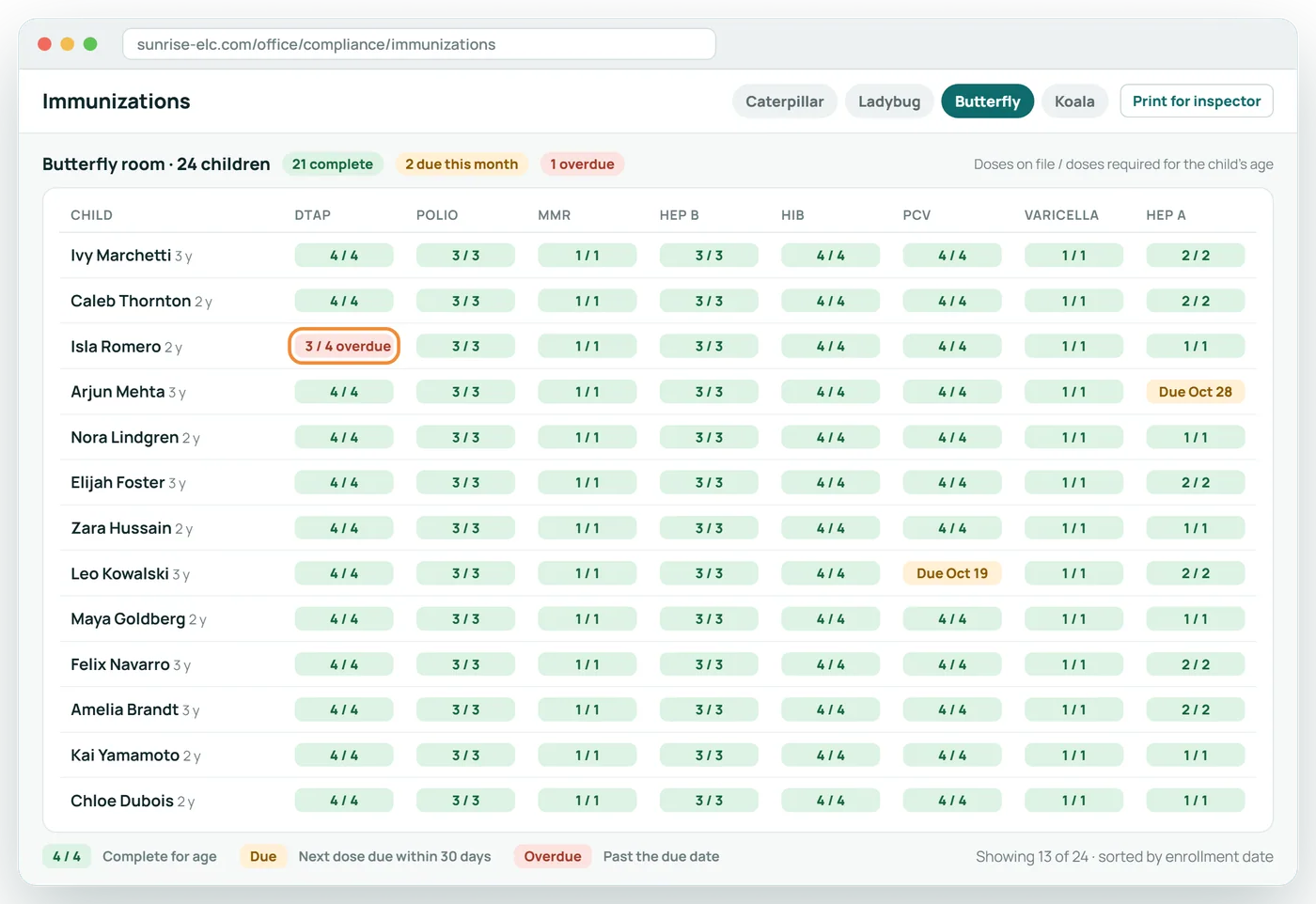1316x904 pixels.
Task: Select the 1 overdue summary chip
Action: (x=582, y=164)
